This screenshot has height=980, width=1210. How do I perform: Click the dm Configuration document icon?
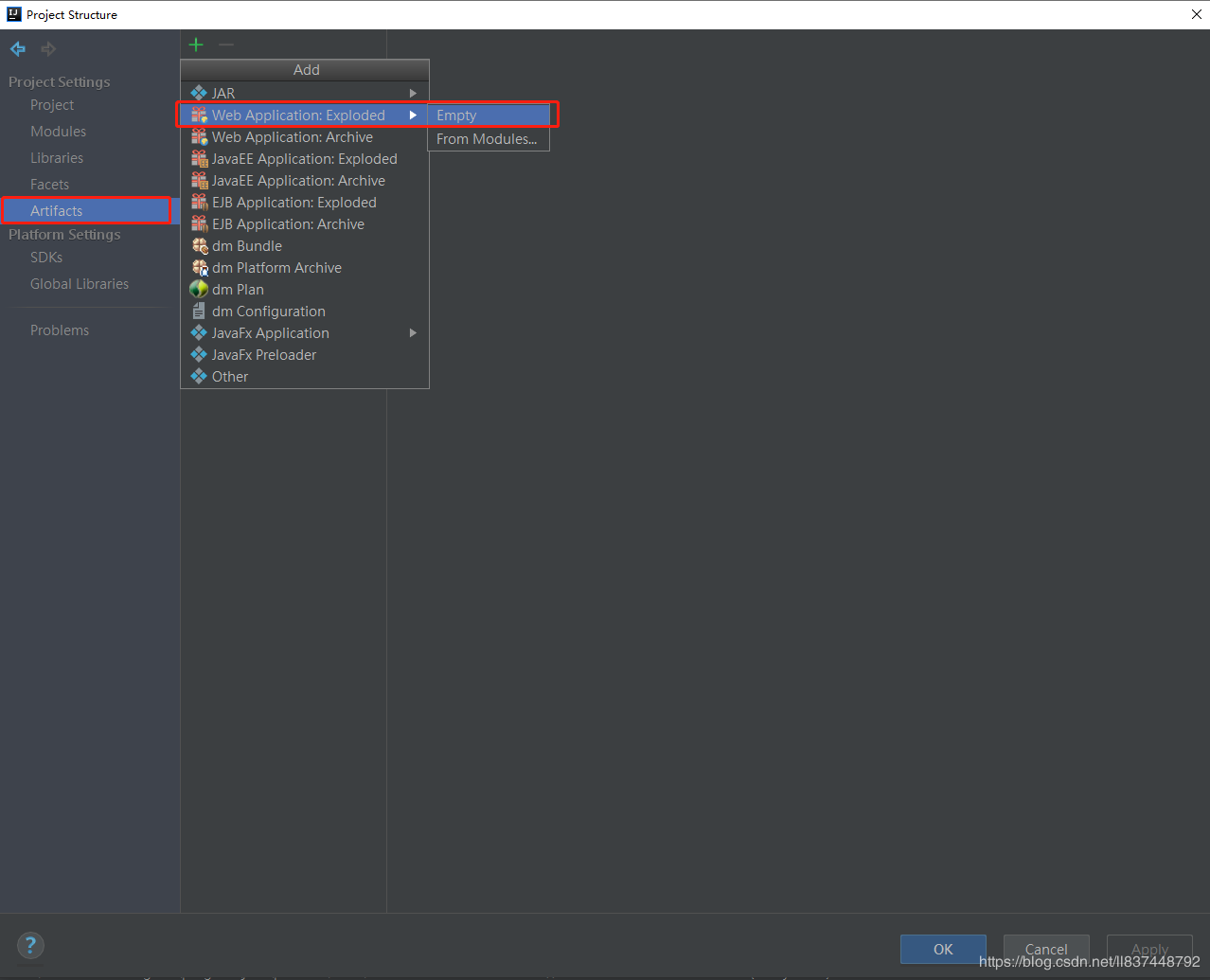point(199,311)
